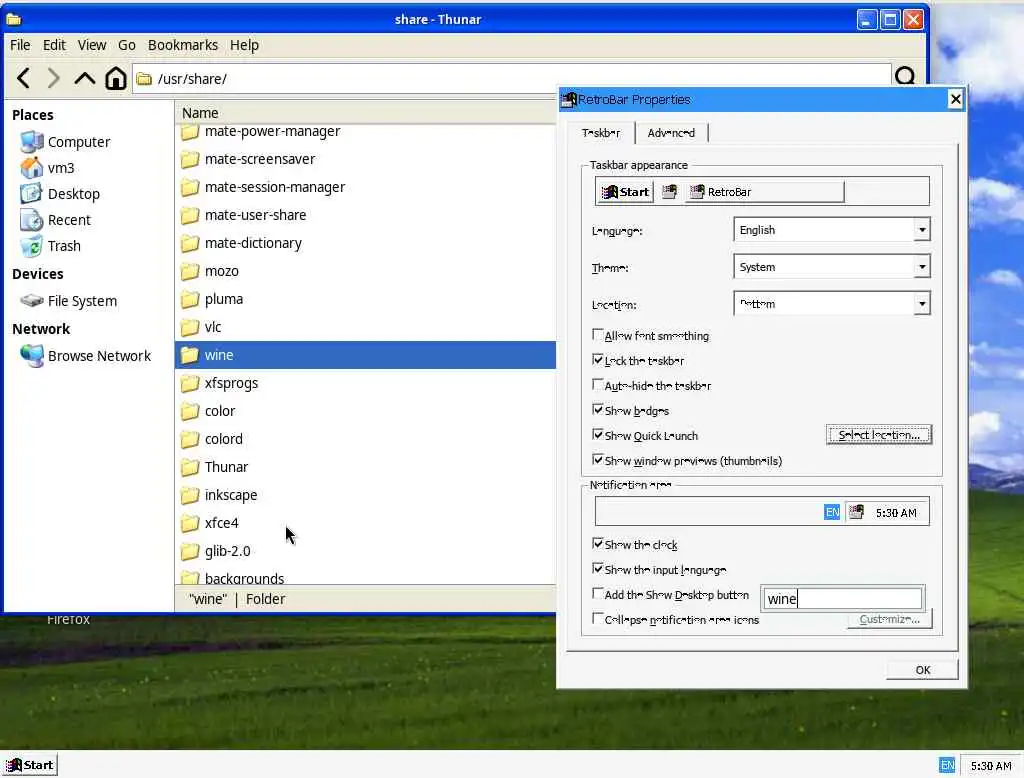Open vm3 home in Places sidebar
This screenshot has width=1024, height=778.
48,168
